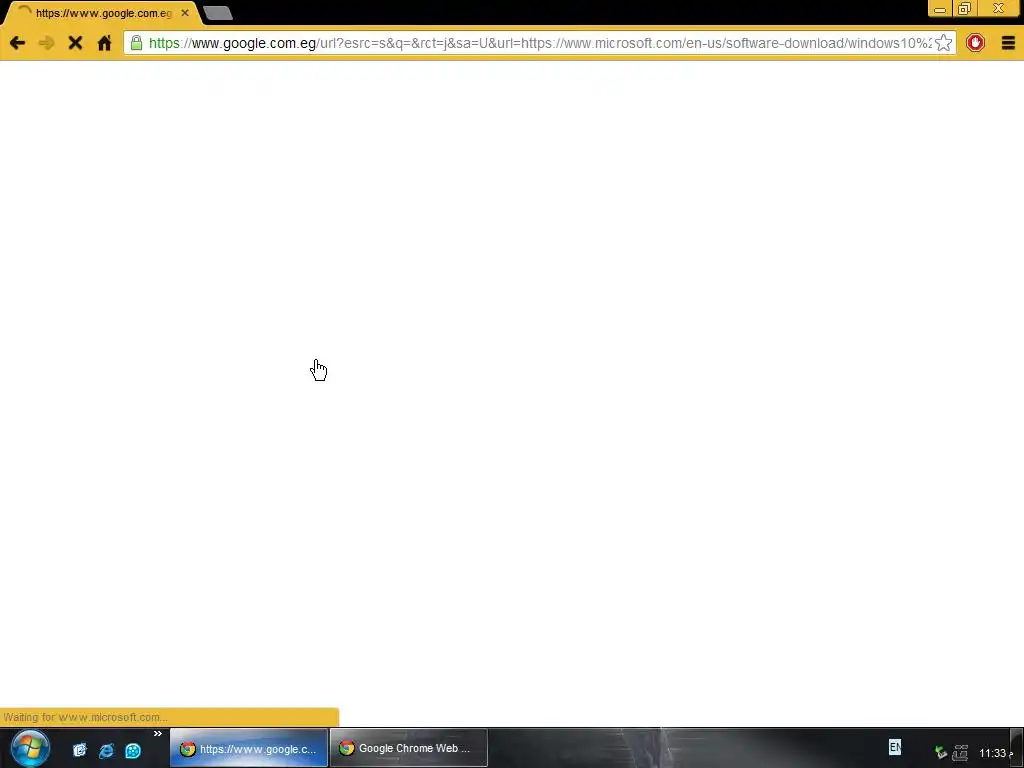Click the first quick launch icon

tap(80, 750)
